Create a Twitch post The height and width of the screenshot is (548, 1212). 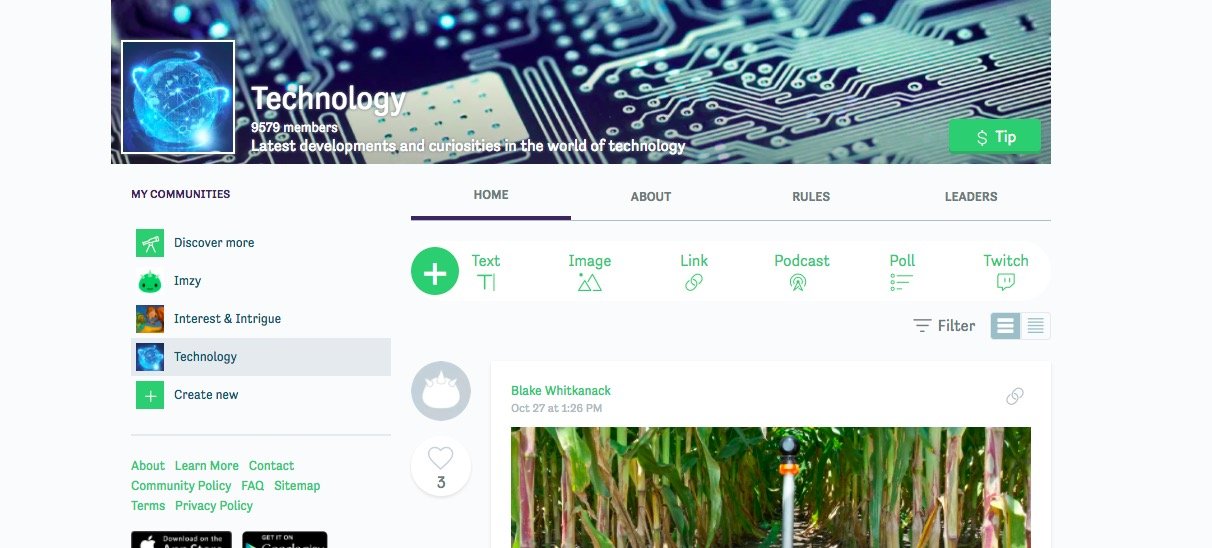[1006, 271]
